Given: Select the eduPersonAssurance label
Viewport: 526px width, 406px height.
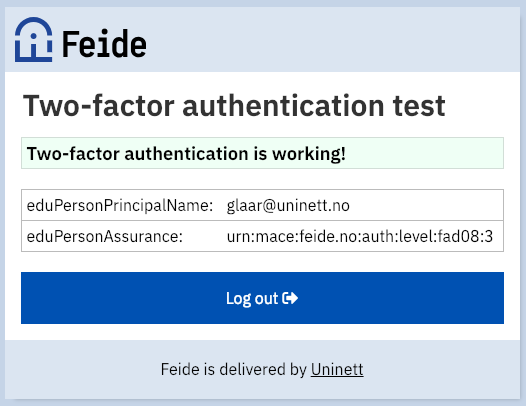Looking at the screenshot, I should (x=105, y=237).
